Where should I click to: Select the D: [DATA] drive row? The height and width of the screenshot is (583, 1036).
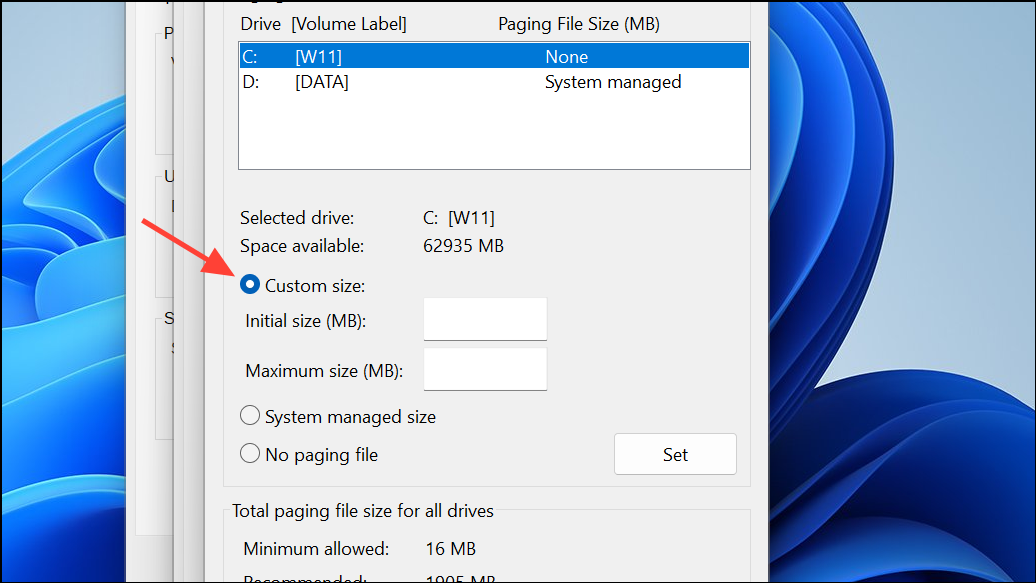click(493, 82)
